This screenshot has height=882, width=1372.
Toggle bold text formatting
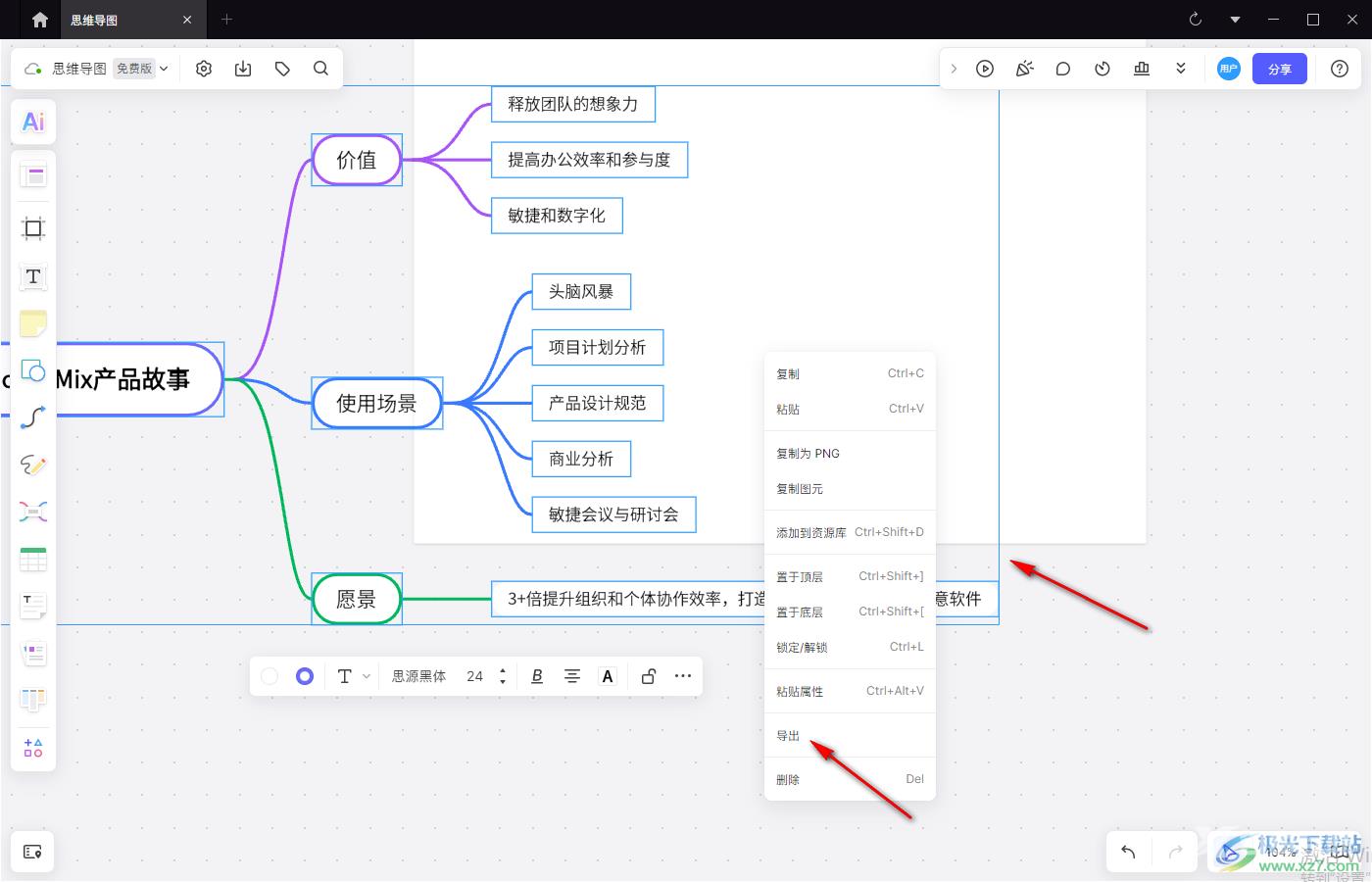pos(537,676)
